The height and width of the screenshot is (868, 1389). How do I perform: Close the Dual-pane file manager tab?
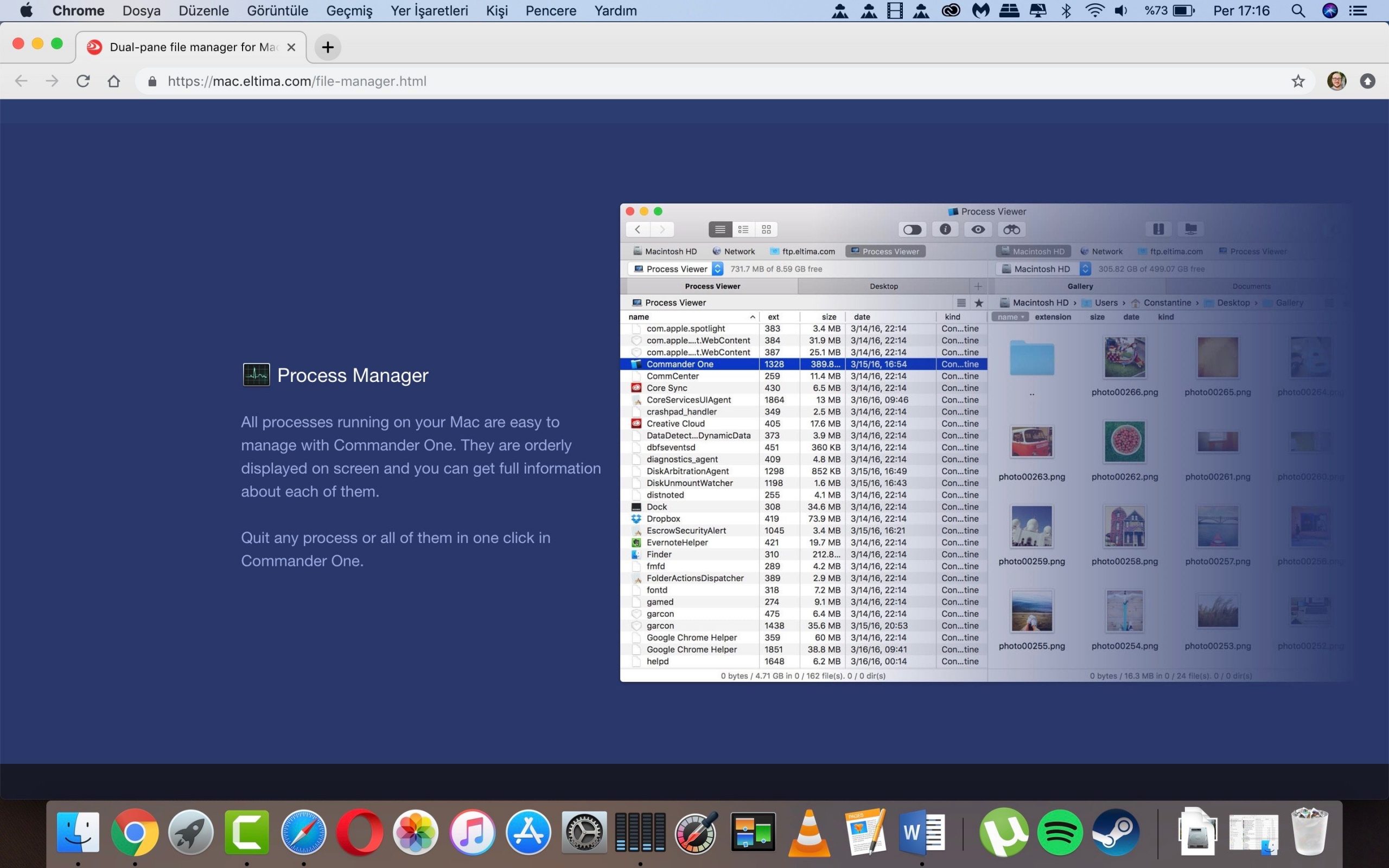(291, 47)
